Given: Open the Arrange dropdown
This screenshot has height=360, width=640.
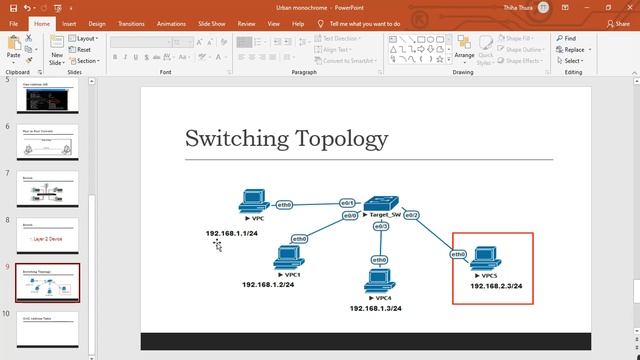Looking at the screenshot, I should (x=464, y=50).
